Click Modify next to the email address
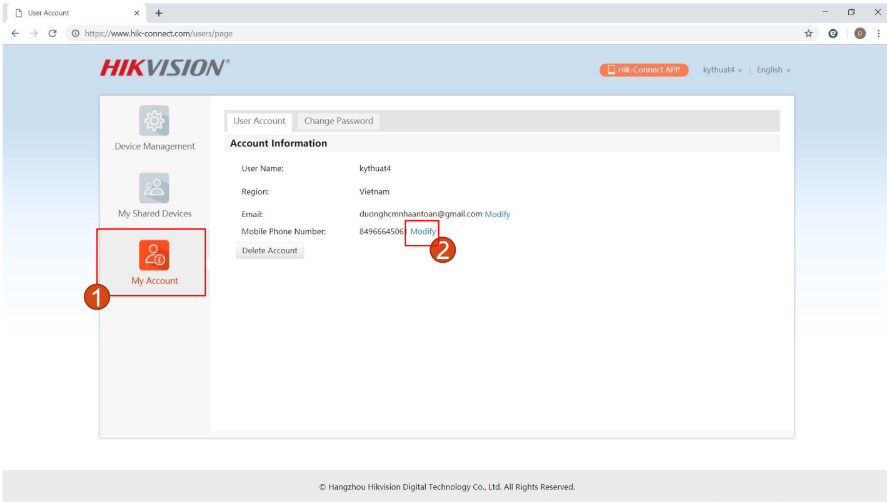Image resolution: width=887 pixels, height=502 pixels. tap(497, 214)
